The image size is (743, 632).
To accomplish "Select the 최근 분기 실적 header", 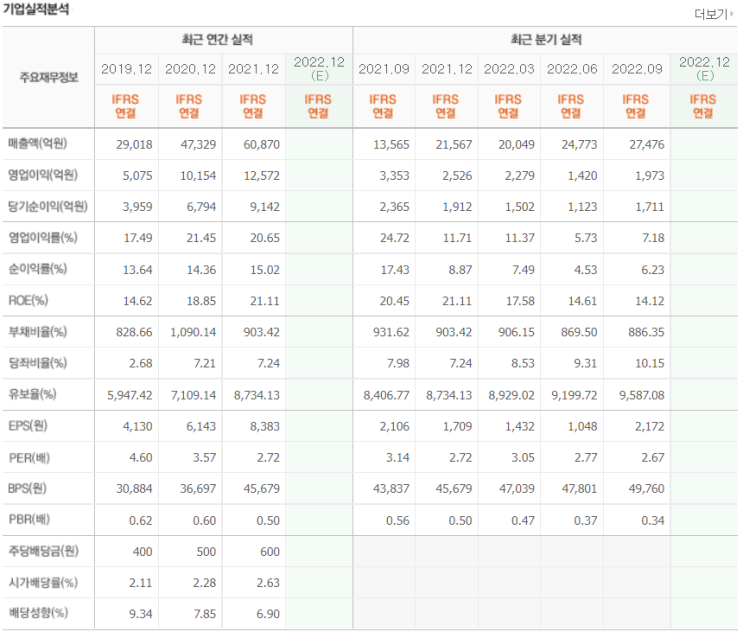I will pos(546,39).
